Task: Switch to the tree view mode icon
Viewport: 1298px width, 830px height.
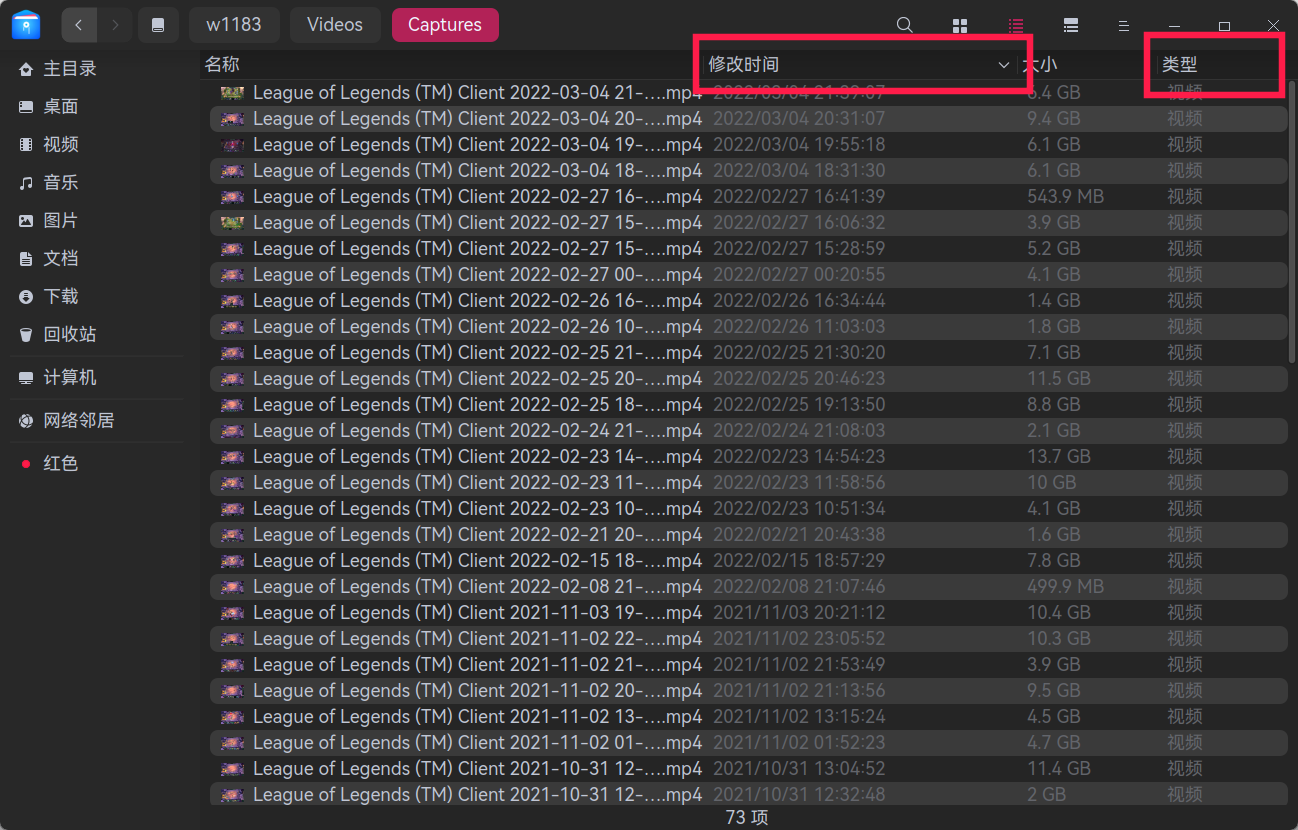Action: (x=1071, y=25)
